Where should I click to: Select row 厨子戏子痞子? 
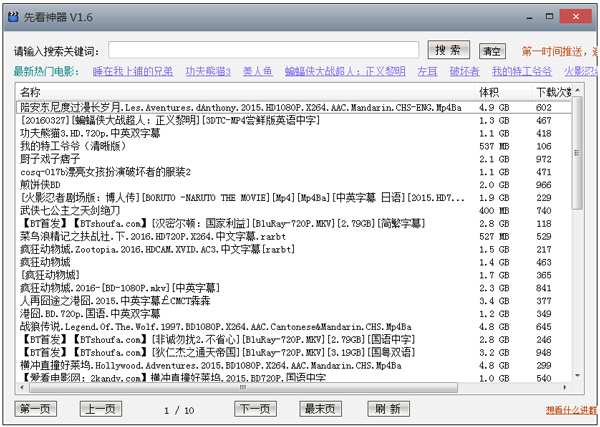click(x=294, y=159)
